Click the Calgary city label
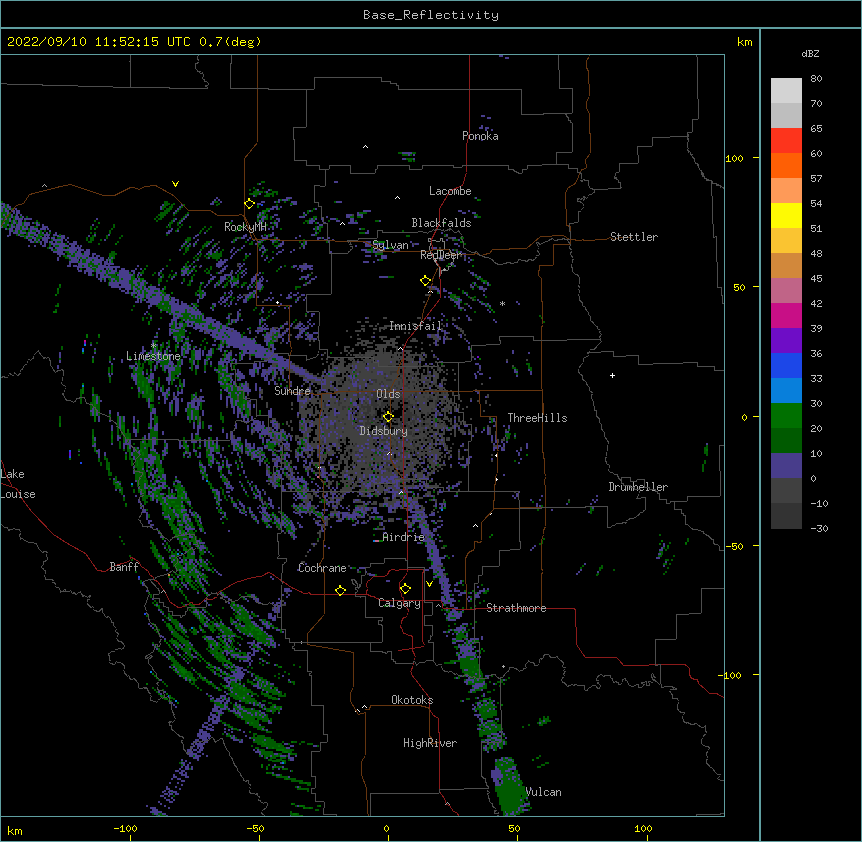 tap(399, 603)
